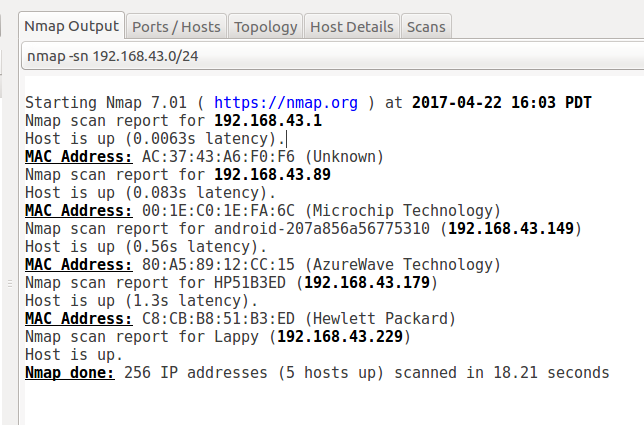Screen dimensions: 644x425
Task: Show the Host Details tab
Action: pos(352,26)
